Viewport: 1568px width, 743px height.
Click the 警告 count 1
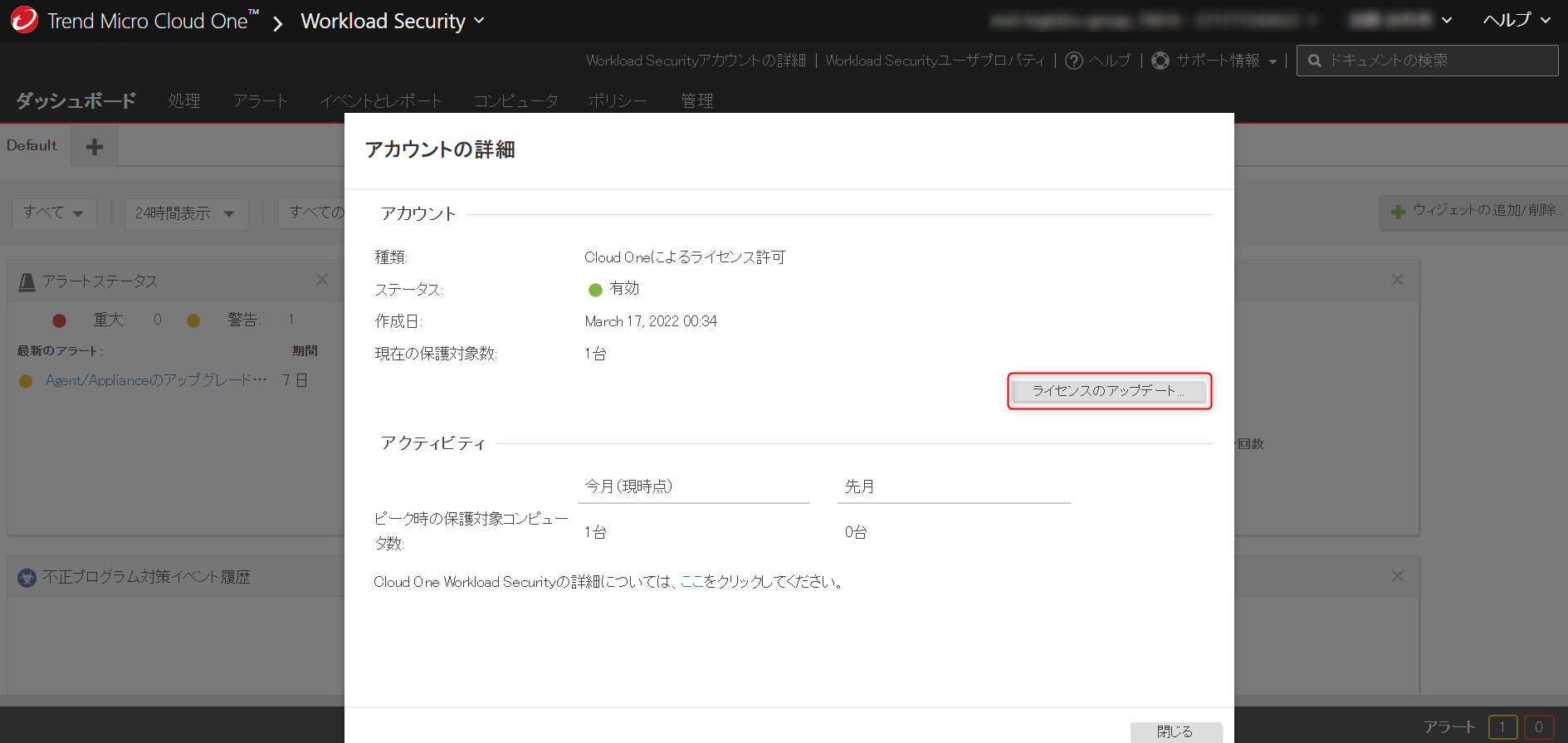click(x=291, y=320)
